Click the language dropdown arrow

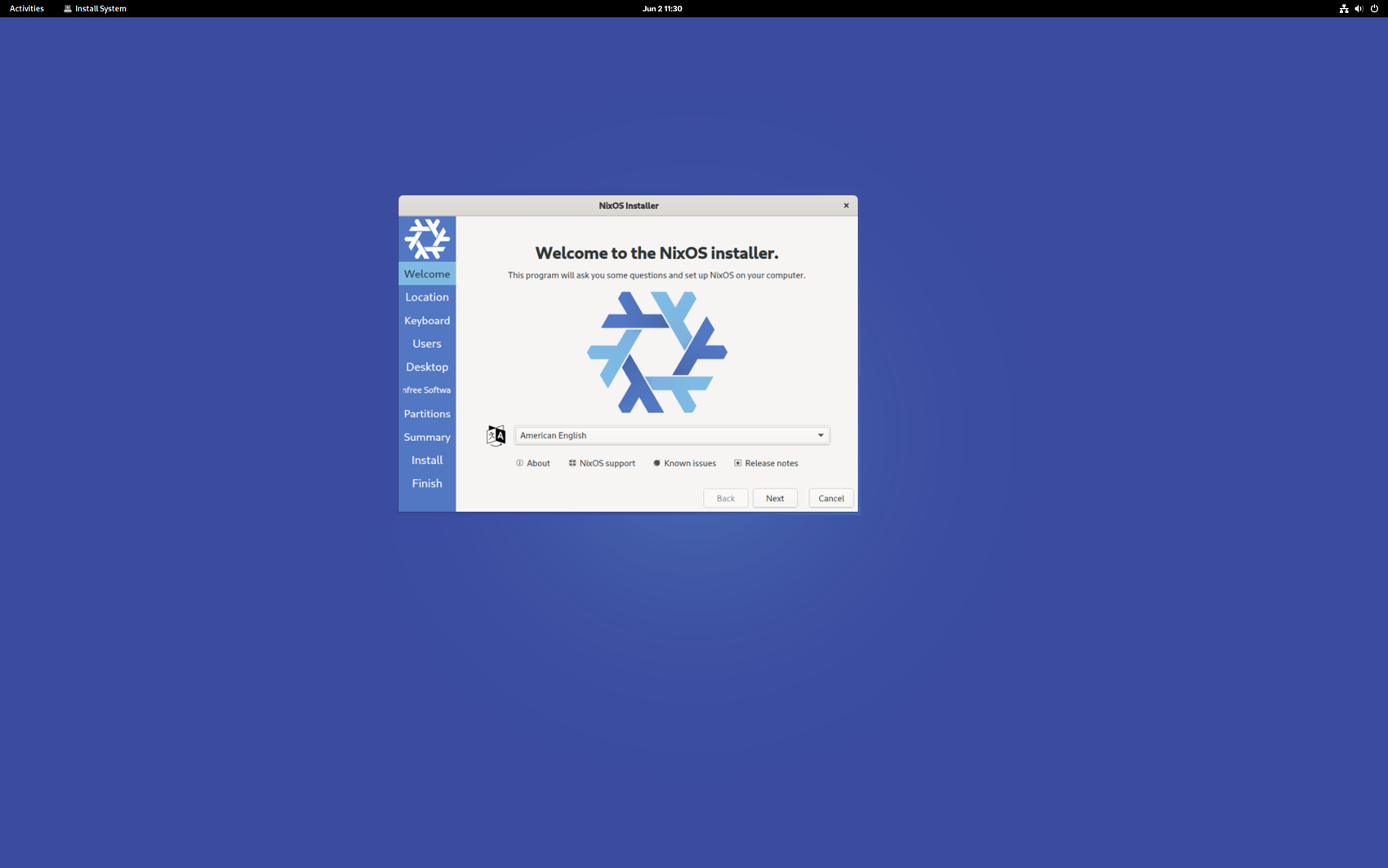pyautogui.click(x=821, y=435)
